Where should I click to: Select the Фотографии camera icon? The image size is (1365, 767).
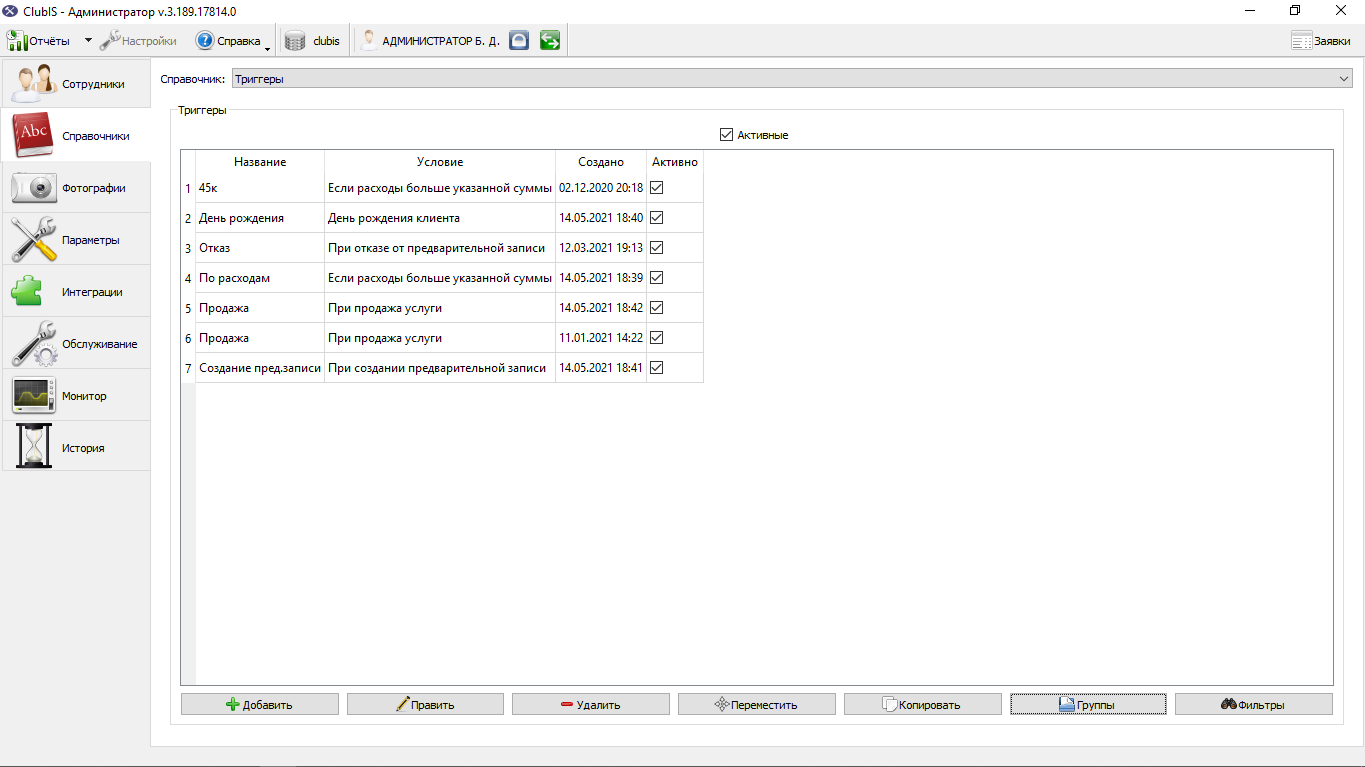pos(33,187)
